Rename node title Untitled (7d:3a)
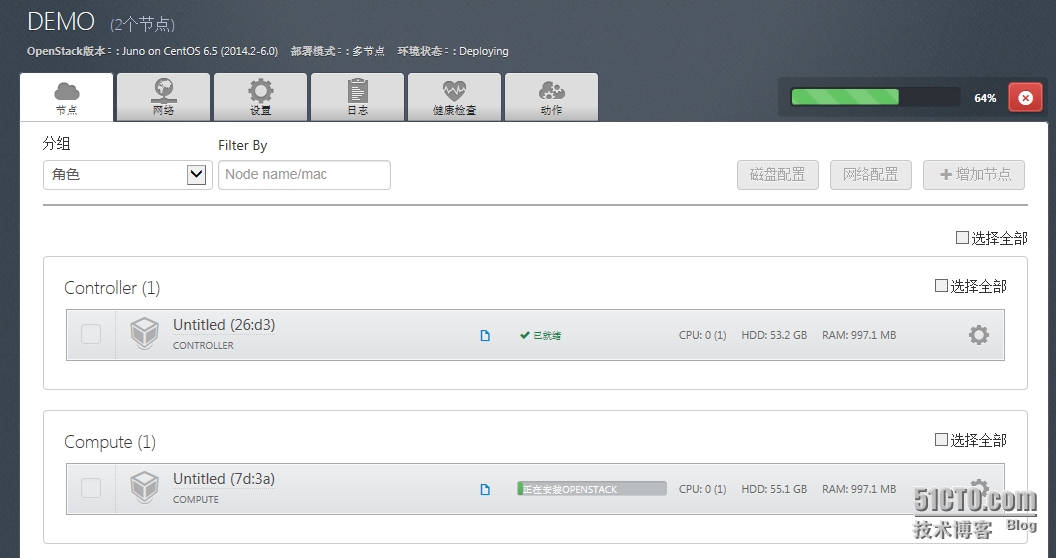1056x558 pixels. click(x=224, y=479)
